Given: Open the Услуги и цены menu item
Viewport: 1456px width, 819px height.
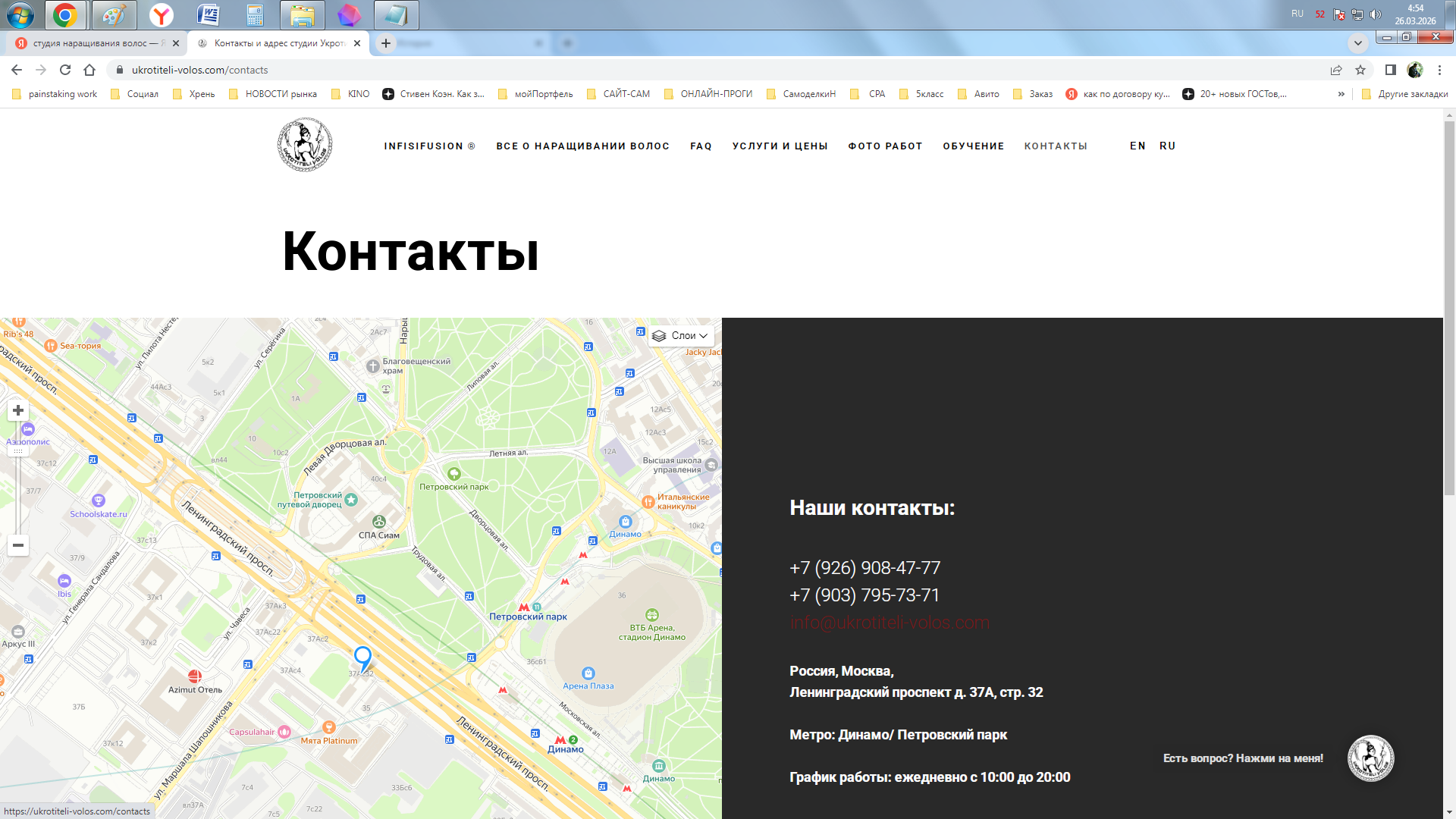Looking at the screenshot, I should coord(780,146).
